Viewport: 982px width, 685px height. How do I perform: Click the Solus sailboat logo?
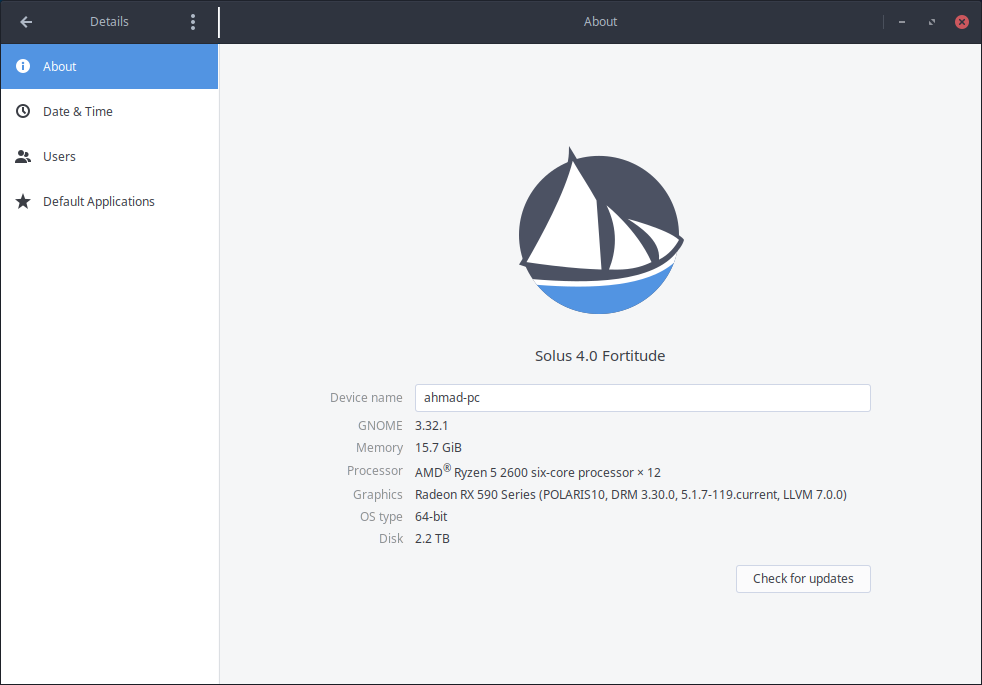click(600, 232)
